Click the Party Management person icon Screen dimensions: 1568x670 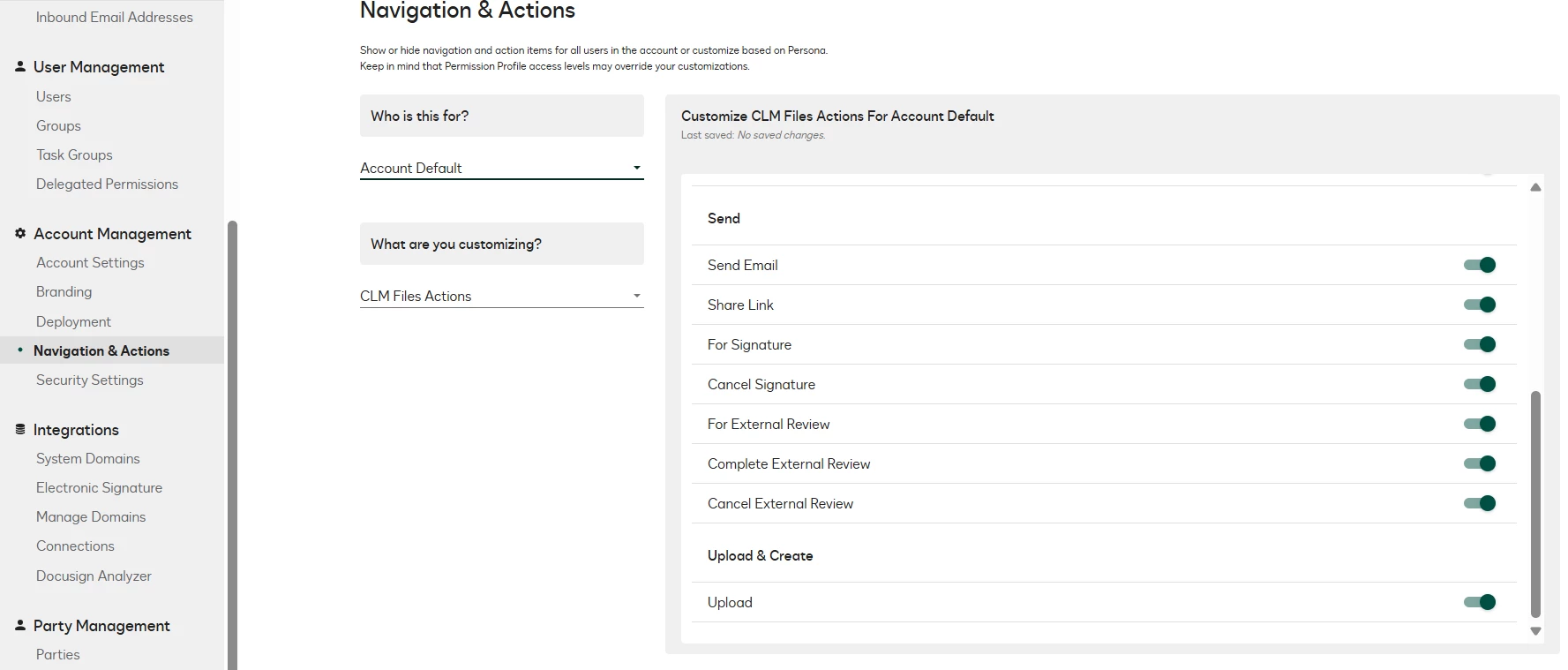point(20,625)
